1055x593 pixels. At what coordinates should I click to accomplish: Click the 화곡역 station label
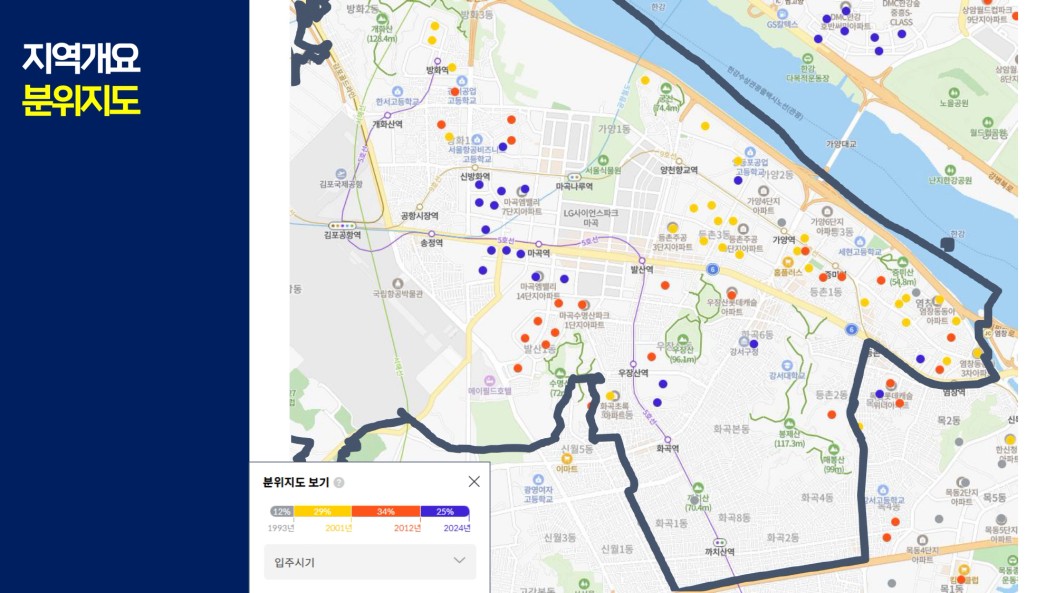click(667, 448)
